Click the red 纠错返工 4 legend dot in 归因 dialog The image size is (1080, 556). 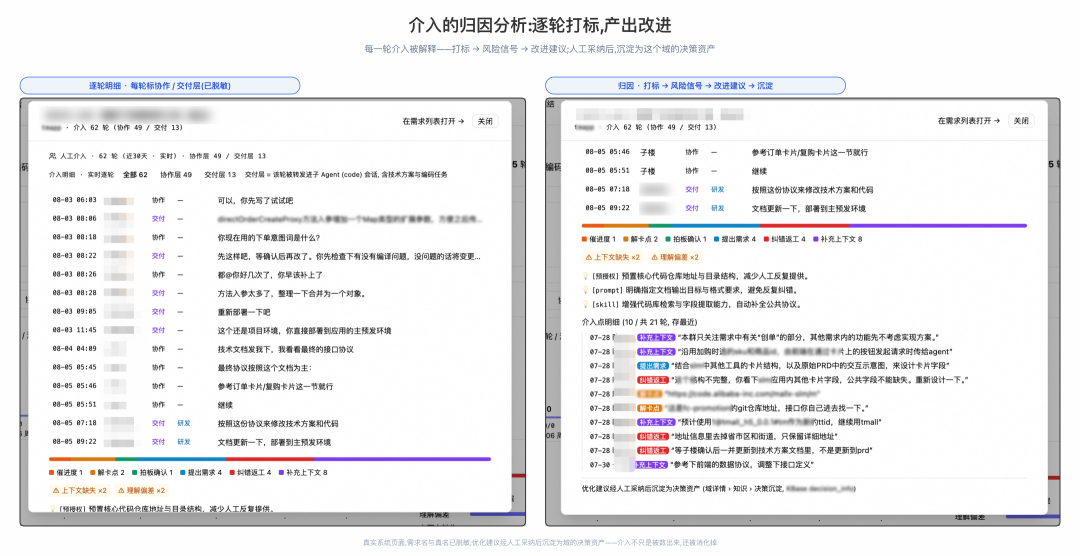point(766,239)
